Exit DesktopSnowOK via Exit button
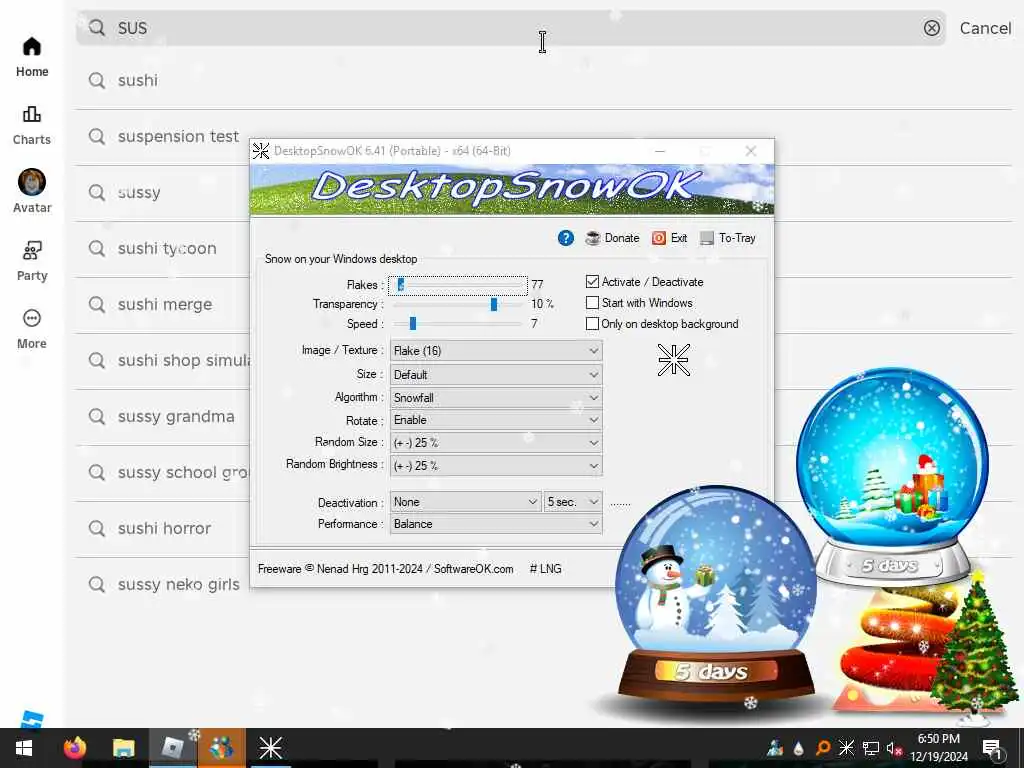This screenshot has height=768, width=1024. 669,238
